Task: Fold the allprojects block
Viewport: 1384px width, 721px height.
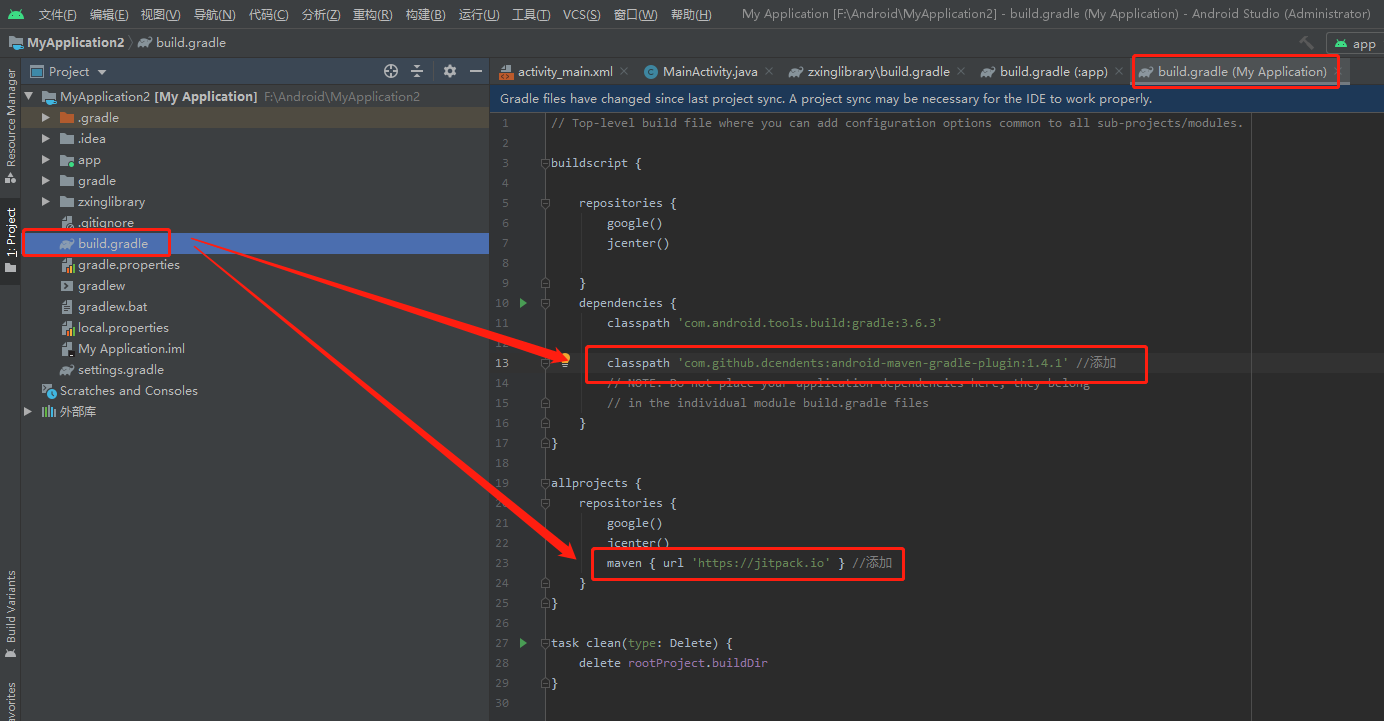Action: click(545, 483)
